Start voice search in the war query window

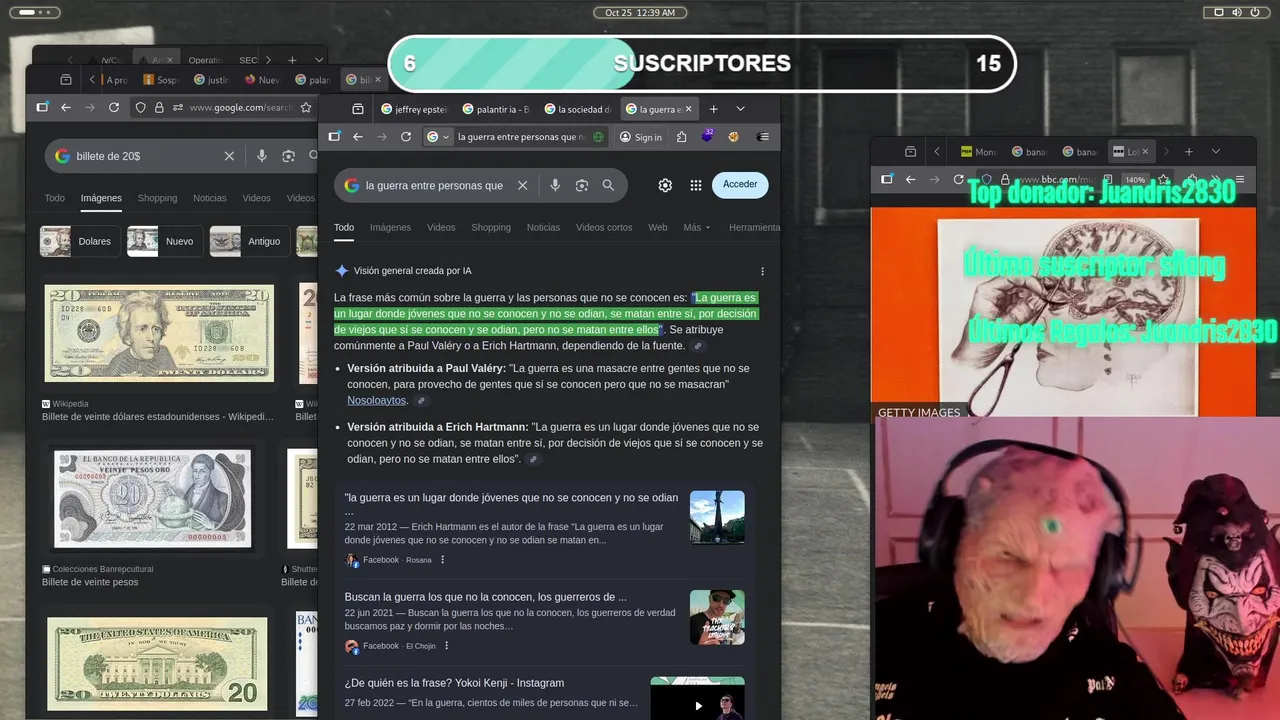[555, 185]
